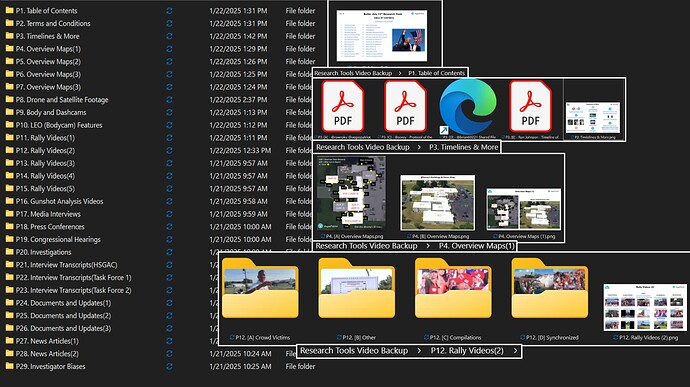Open the P4. [B] Overview Maps.png thumbnail
This screenshot has height=387, width=690.
tap(437, 203)
